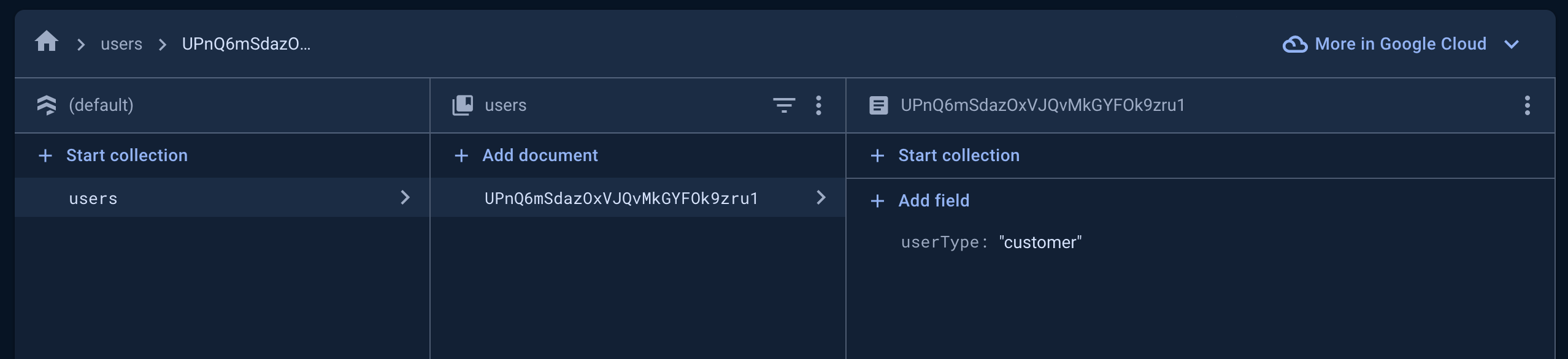Start a subcollection inside the document panel
This screenshot has height=359, width=1568.
(958, 156)
